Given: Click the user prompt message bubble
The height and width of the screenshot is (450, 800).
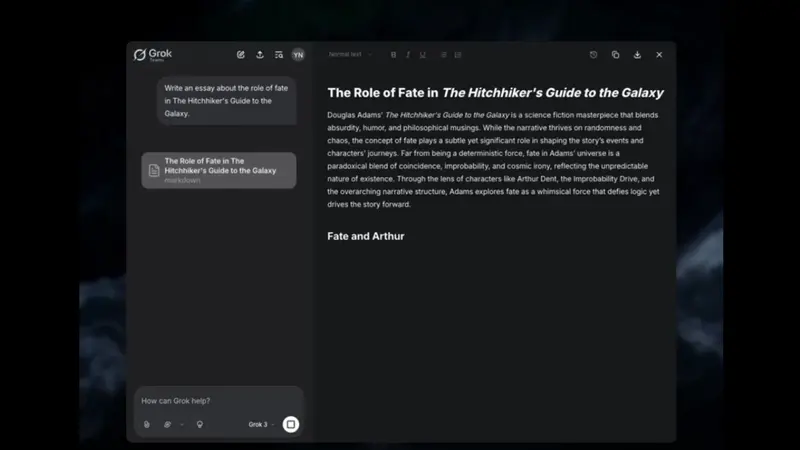Looking at the screenshot, I should pyautogui.click(x=227, y=101).
